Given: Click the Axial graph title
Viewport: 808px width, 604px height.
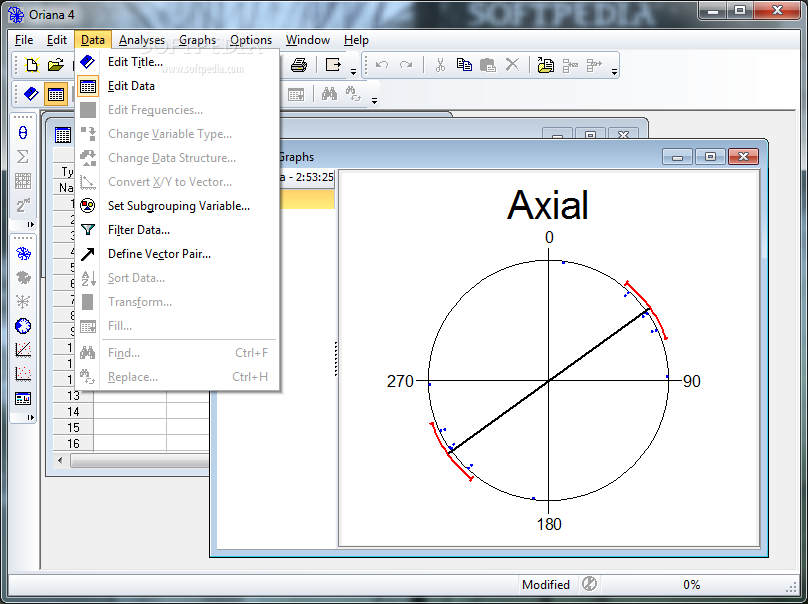Looking at the screenshot, I should click(547, 205).
